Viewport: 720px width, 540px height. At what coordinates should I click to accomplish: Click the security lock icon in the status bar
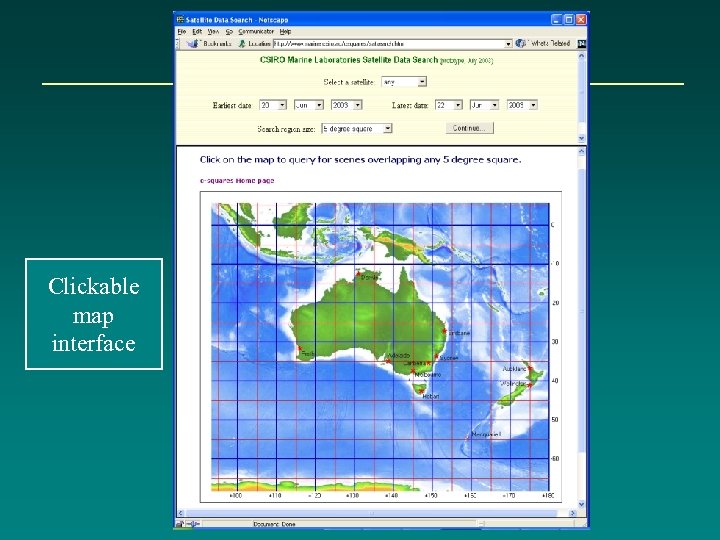[x=180, y=523]
